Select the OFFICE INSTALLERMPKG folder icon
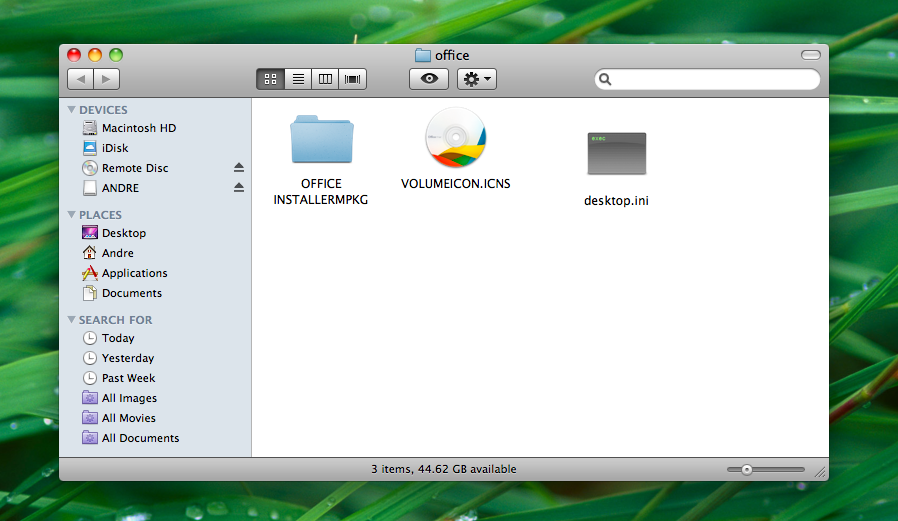The width and height of the screenshot is (898, 521). 321,139
